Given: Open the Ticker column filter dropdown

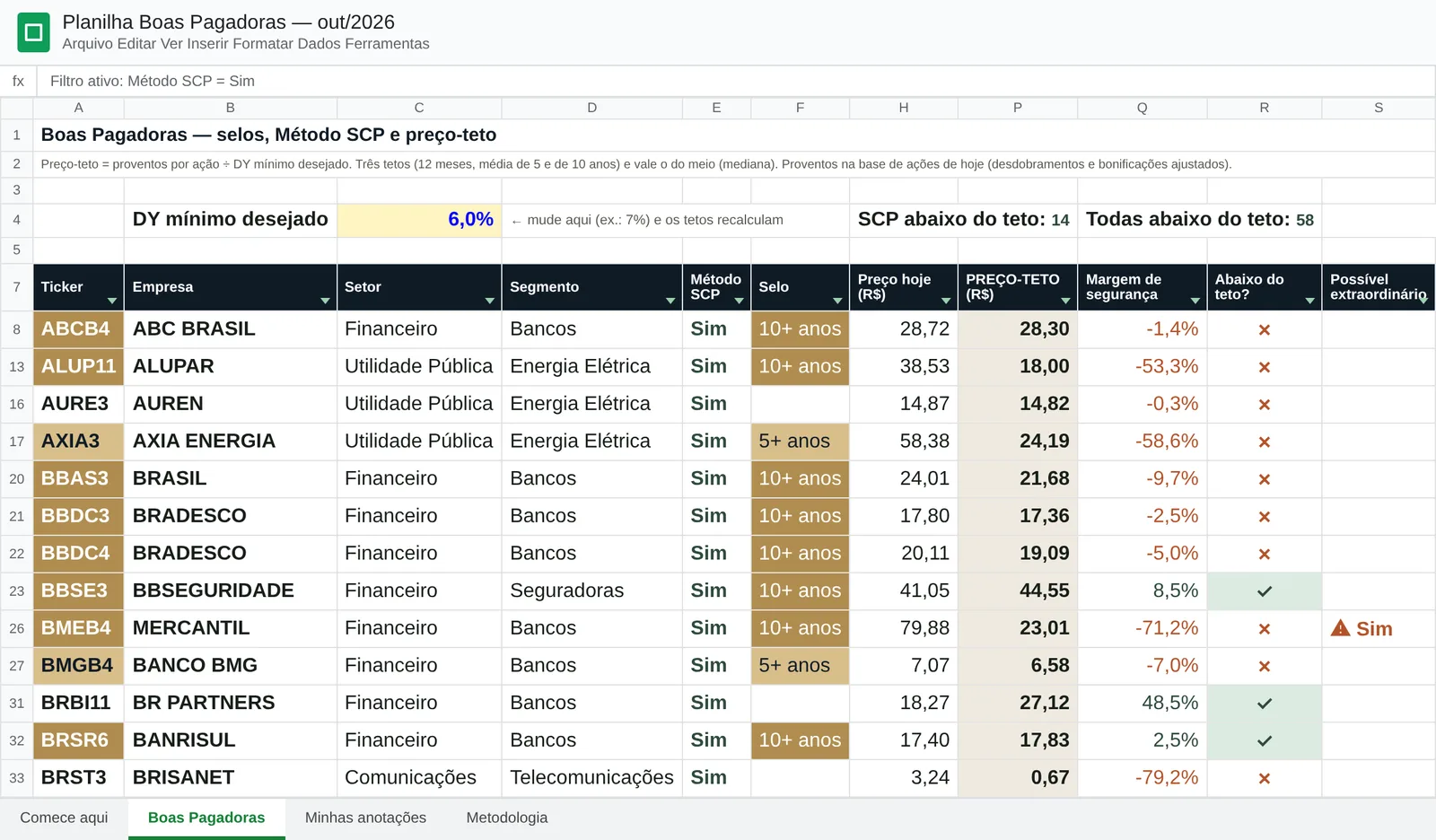Looking at the screenshot, I should pyautogui.click(x=112, y=301).
